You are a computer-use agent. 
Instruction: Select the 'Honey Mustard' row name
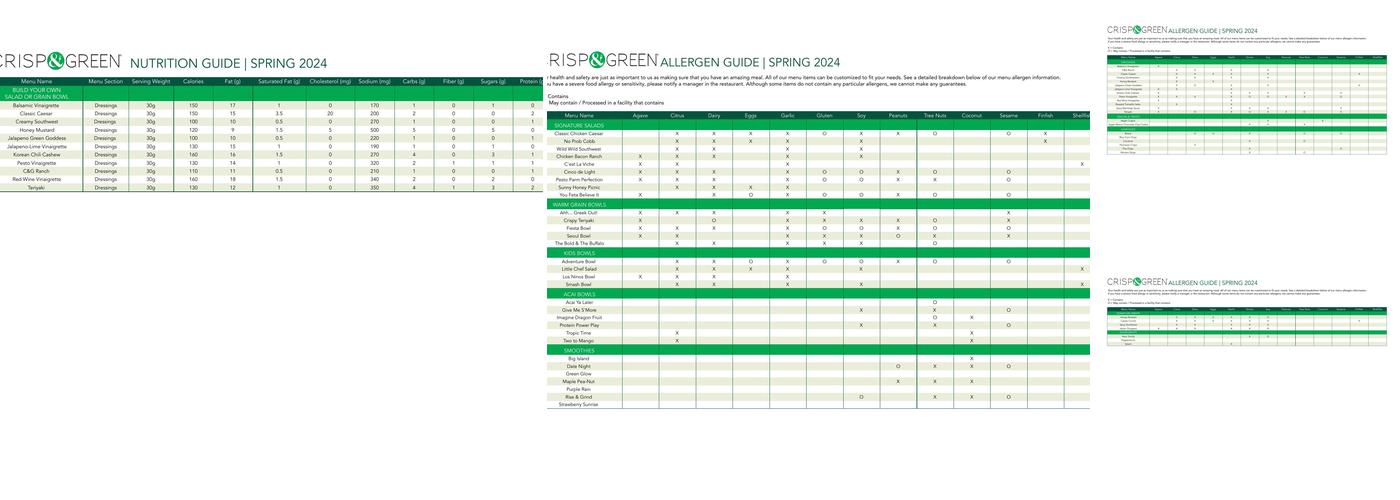(36, 130)
